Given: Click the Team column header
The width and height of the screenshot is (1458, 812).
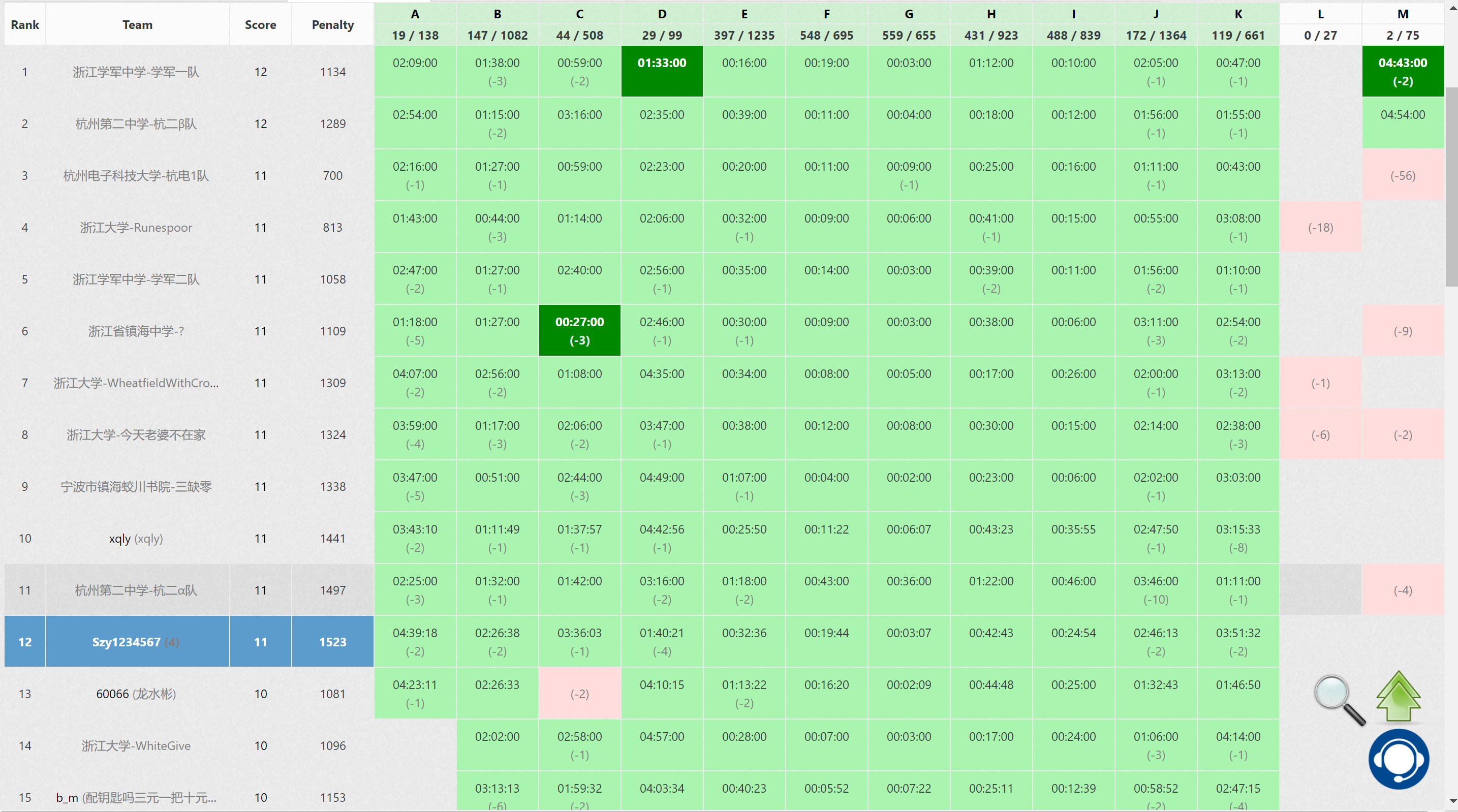Looking at the screenshot, I should coord(137,24).
